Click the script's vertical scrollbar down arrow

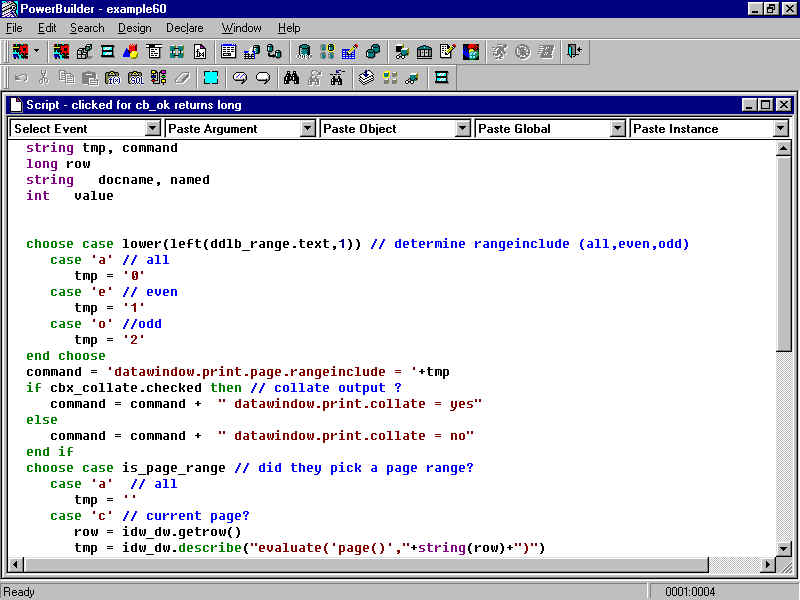[783, 548]
